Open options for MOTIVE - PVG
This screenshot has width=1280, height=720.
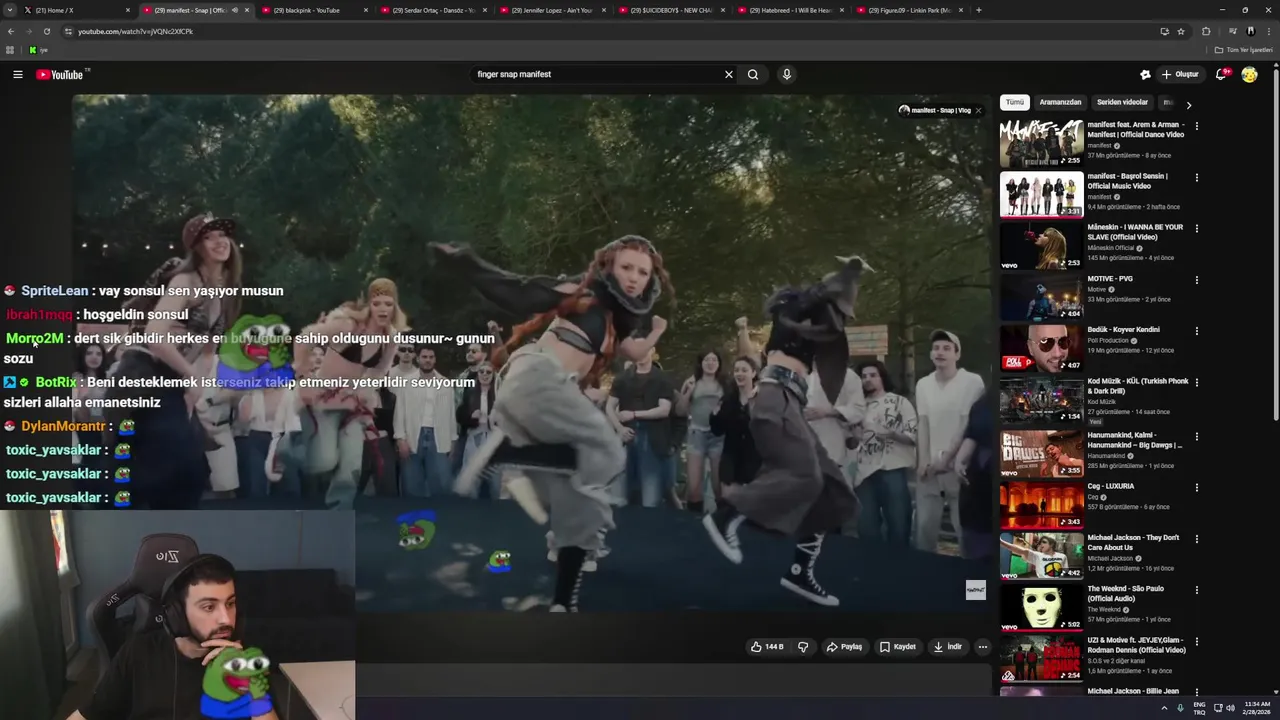tap(1196, 280)
